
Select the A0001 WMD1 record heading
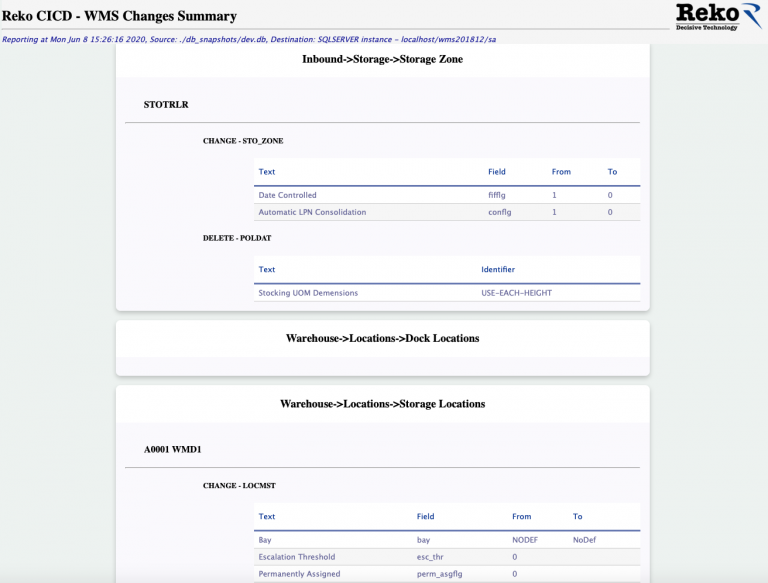(174, 450)
